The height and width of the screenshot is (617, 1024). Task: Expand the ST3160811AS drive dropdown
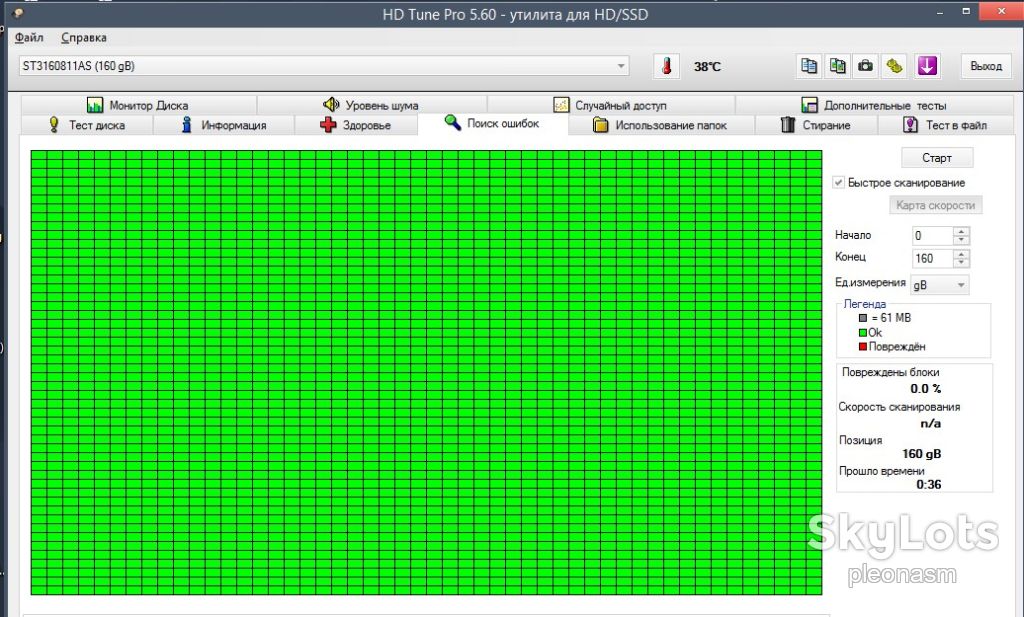[x=621, y=66]
